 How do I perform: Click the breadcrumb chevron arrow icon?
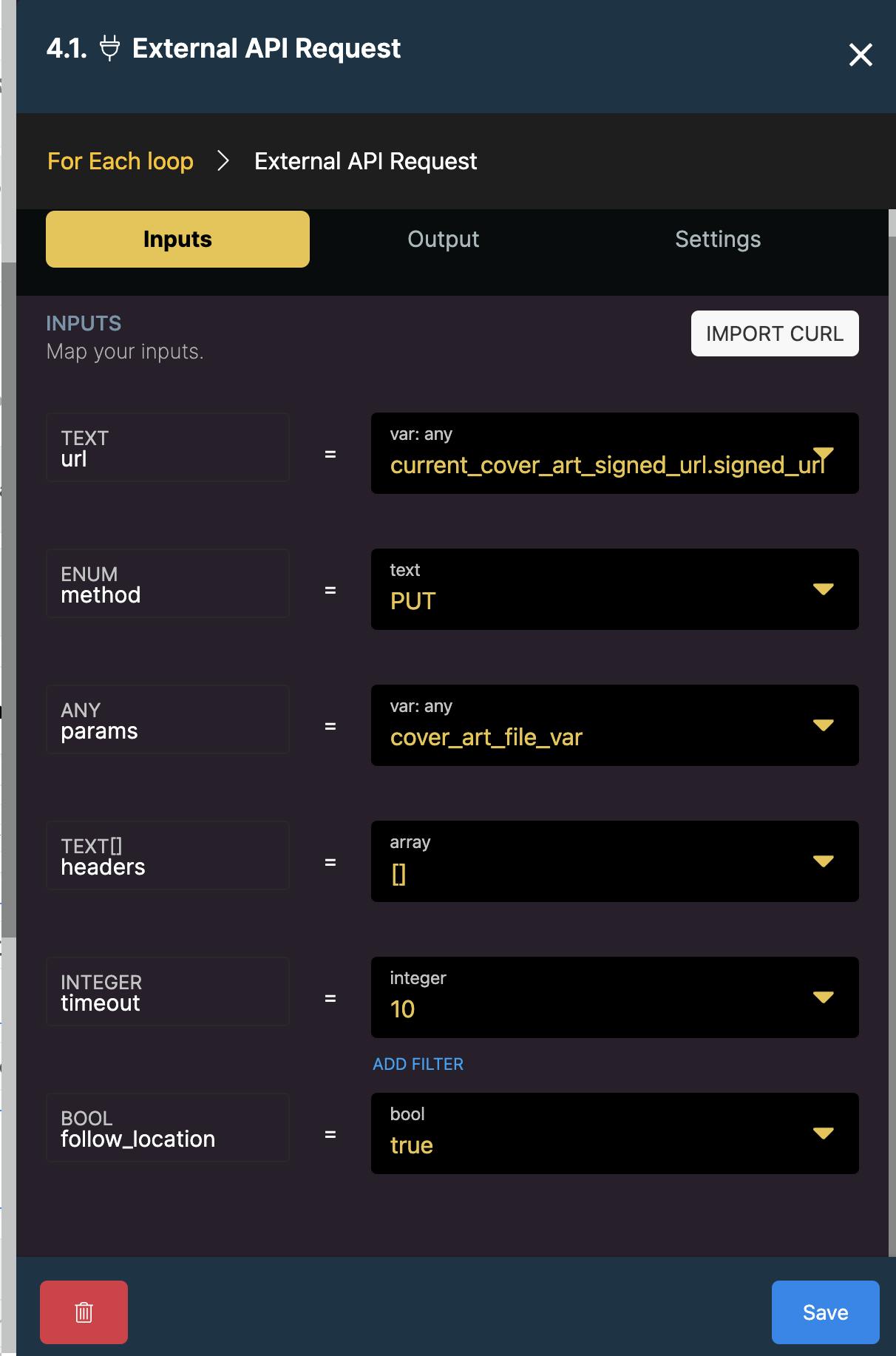coord(223,161)
